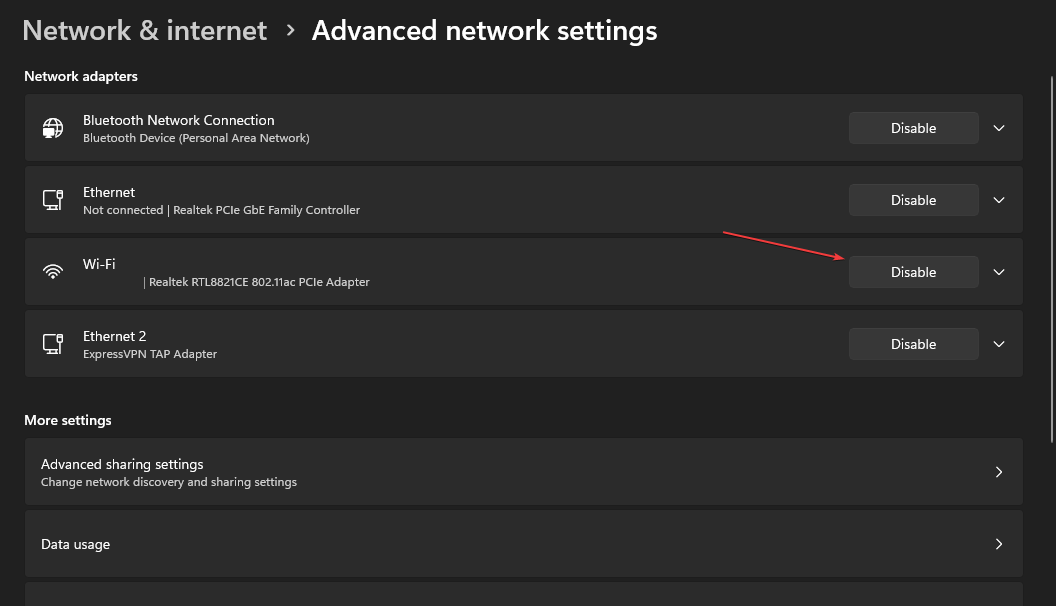Click the Ethernet adapter icon
The image size is (1056, 606).
click(x=52, y=200)
